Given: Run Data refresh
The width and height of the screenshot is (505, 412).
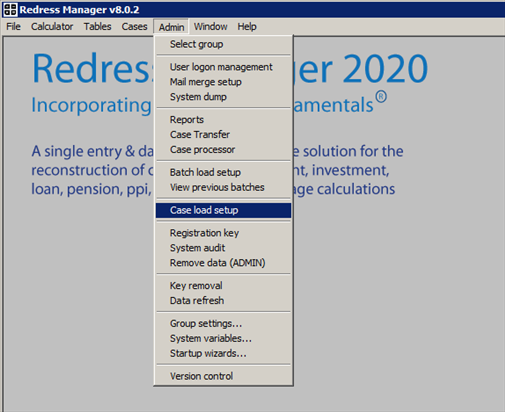Looking at the screenshot, I should [x=223, y=300].
